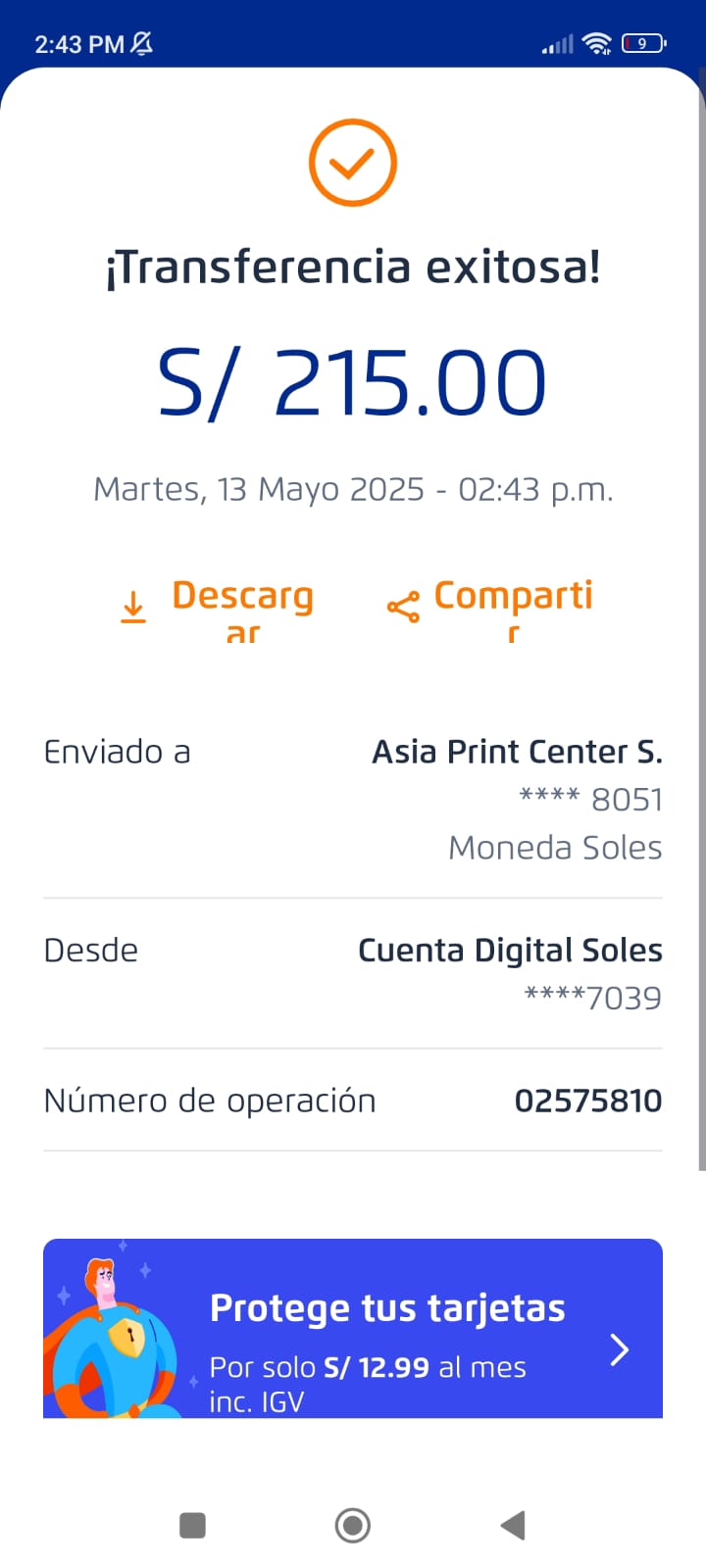Tap the Wi-Fi status icon

(596, 43)
